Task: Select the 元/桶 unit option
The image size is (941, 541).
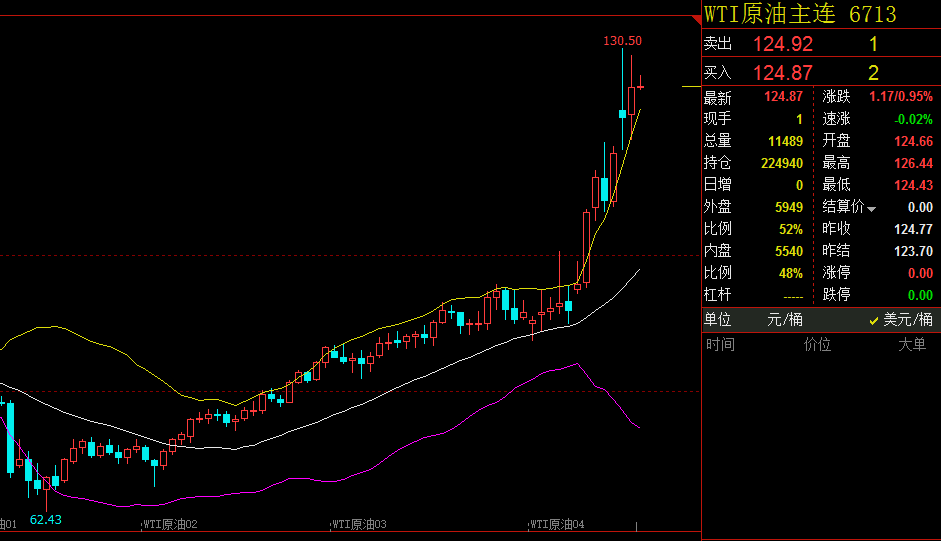Action: coord(785,319)
